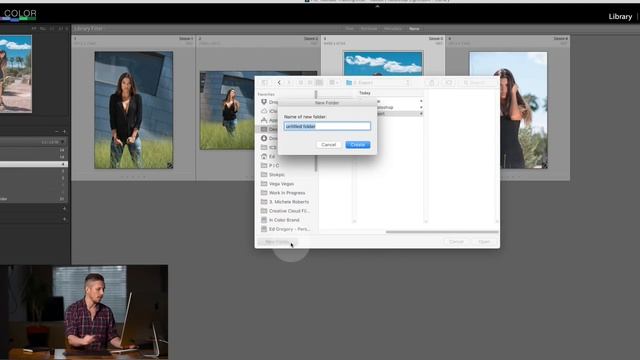Select photo 1 thumbnail in Lightroom grid
Viewport: 640px width, 360px height.
(133, 110)
